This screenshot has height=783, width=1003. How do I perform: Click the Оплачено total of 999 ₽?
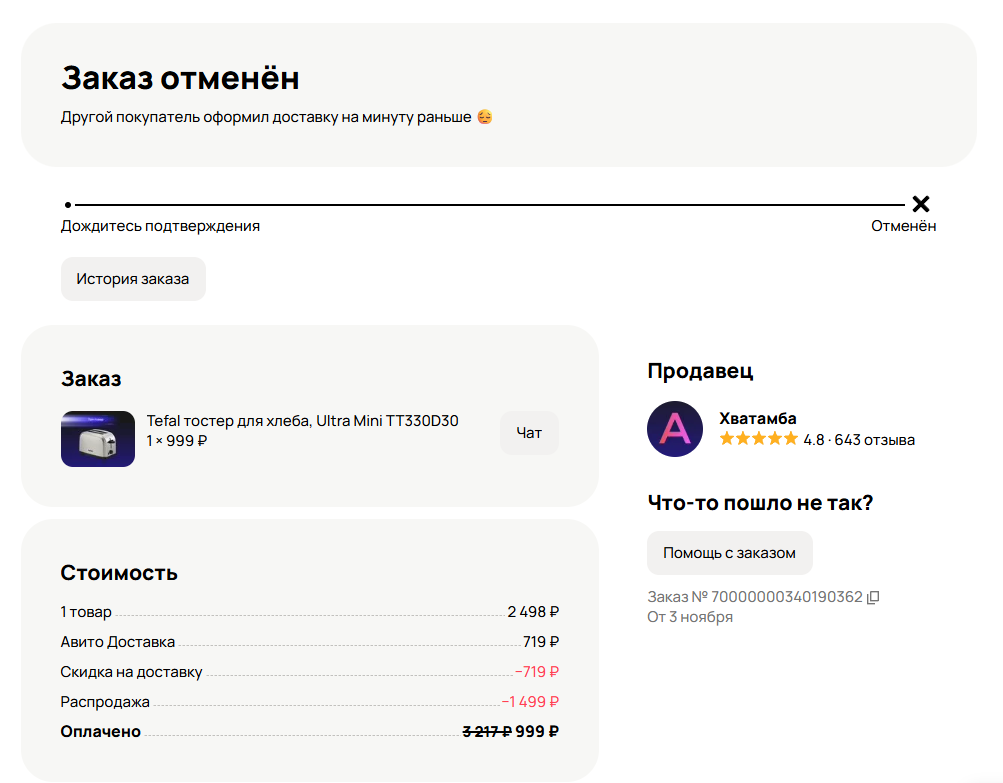coord(537,732)
